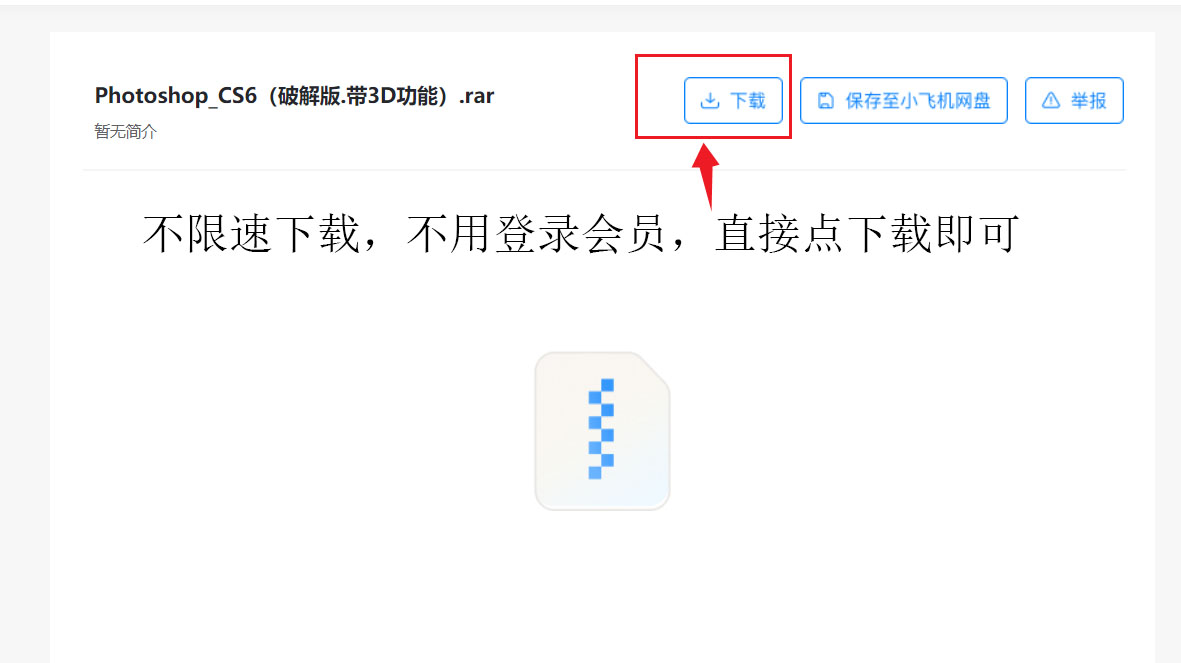The width and height of the screenshot is (1181, 663).
Task: Click the blue zipper pattern on archive icon
Action: pos(601,429)
